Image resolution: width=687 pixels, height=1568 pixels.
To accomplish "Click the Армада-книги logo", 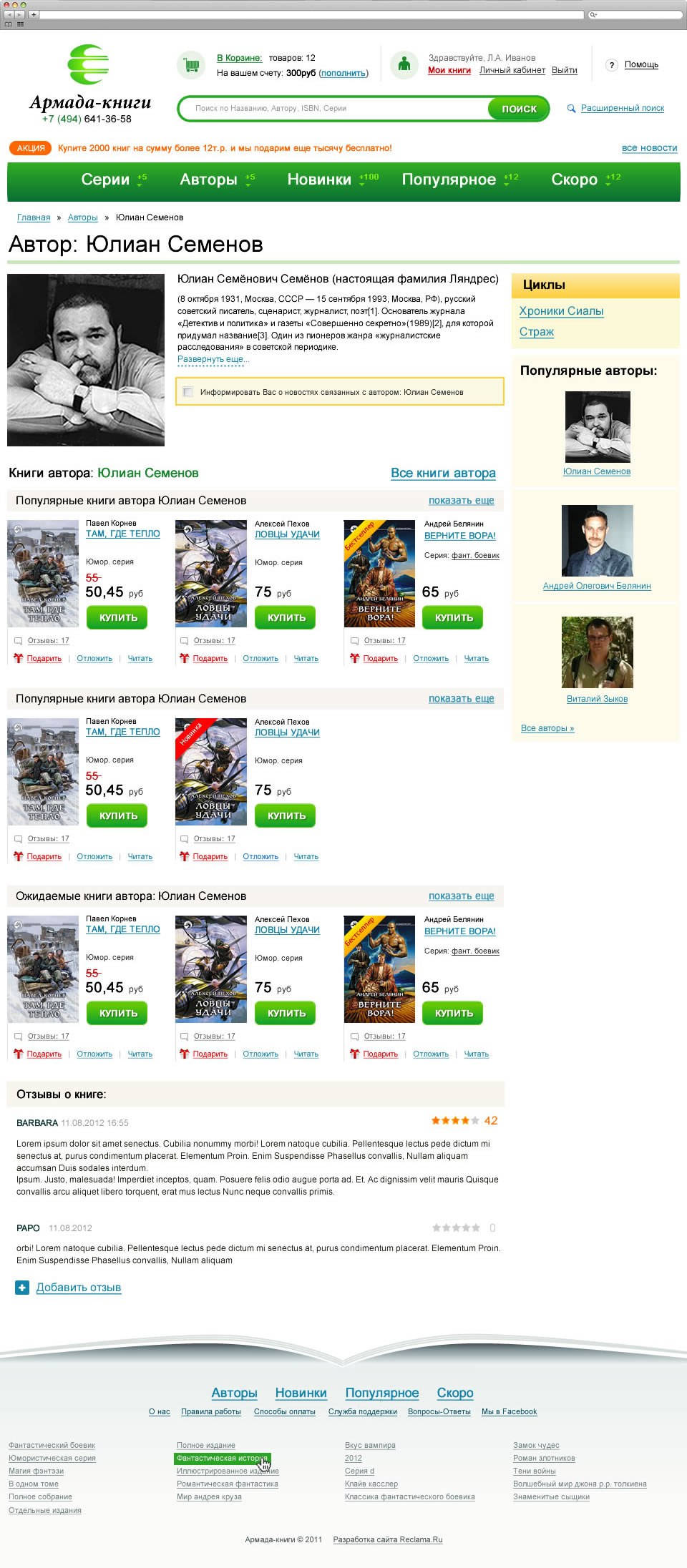I will click(89, 84).
